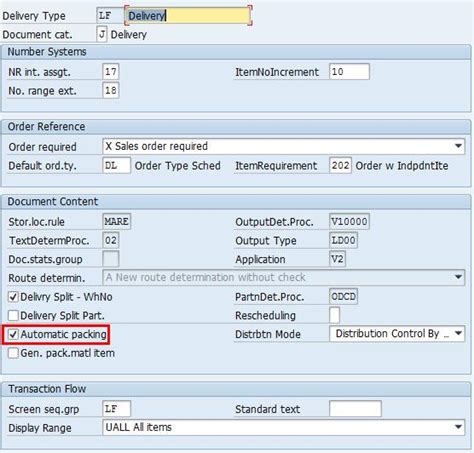Toggle the Delivry Split - WhNo checkbox
Image resolution: width=474 pixels, height=453 pixels.
pyautogui.click(x=13, y=297)
